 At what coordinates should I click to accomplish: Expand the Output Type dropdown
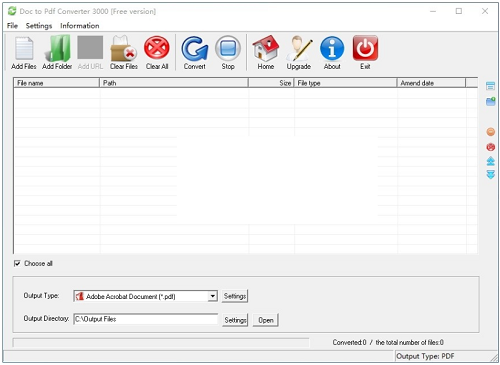click(212, 296)
